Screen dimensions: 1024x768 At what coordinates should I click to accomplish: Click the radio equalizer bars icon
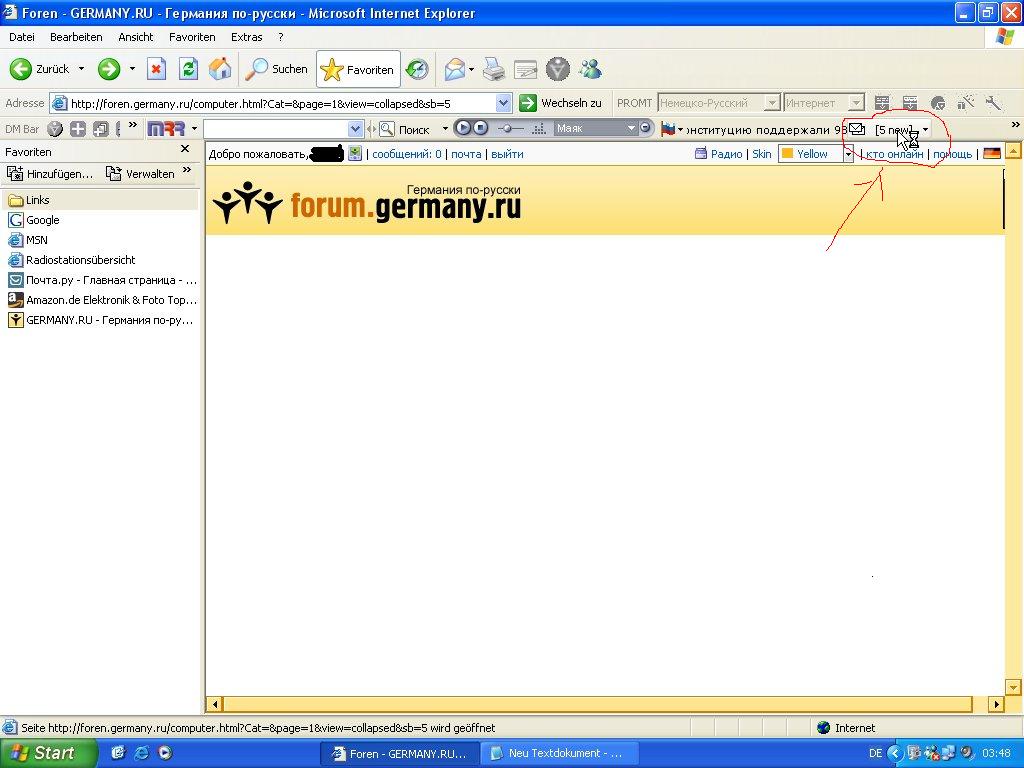click(539, 129)
